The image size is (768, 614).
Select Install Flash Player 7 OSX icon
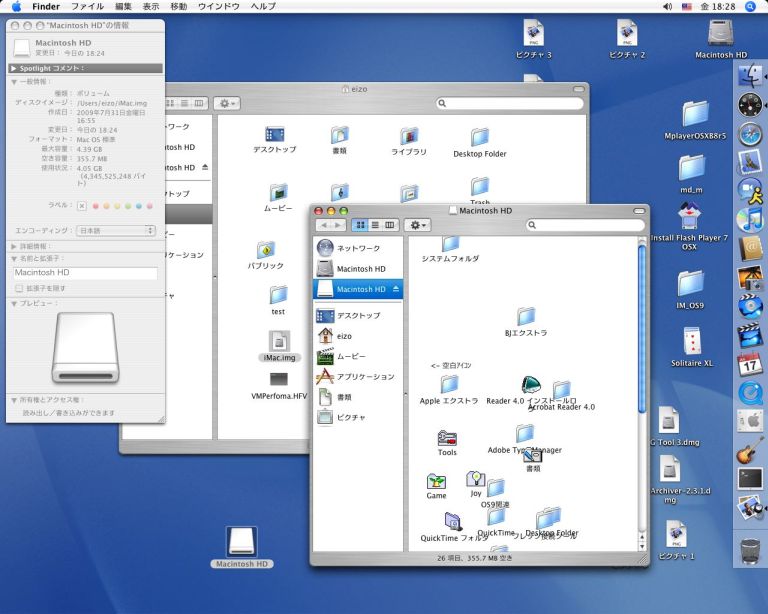point(689,226)
